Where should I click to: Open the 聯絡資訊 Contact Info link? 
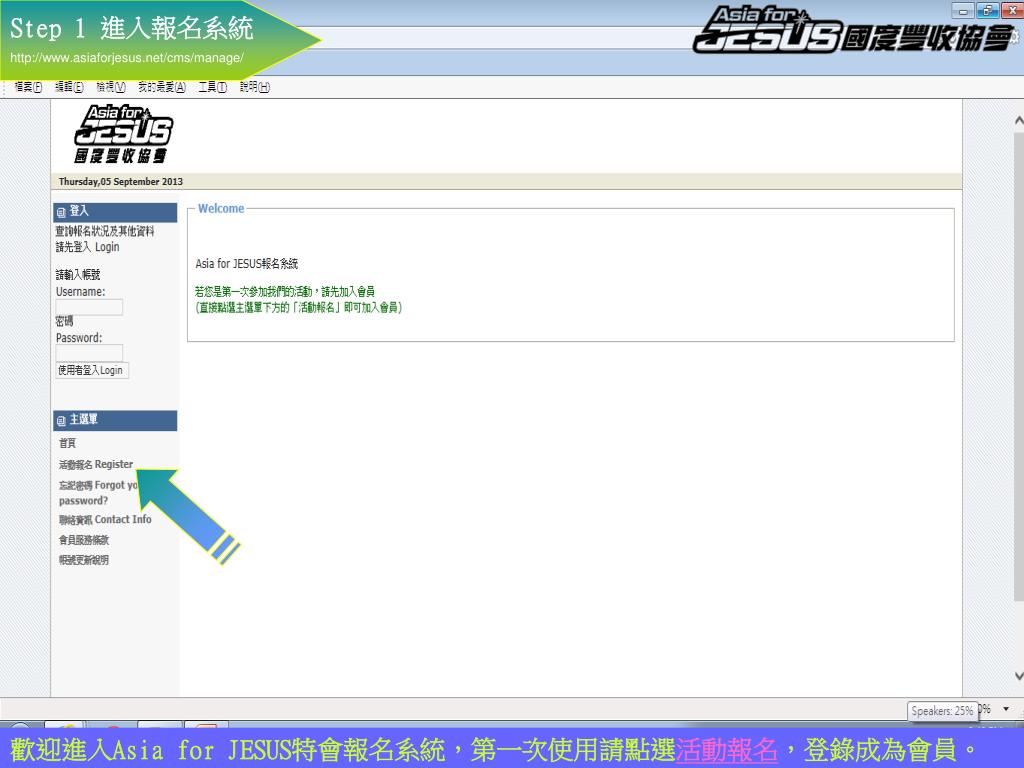coord(105,519)
